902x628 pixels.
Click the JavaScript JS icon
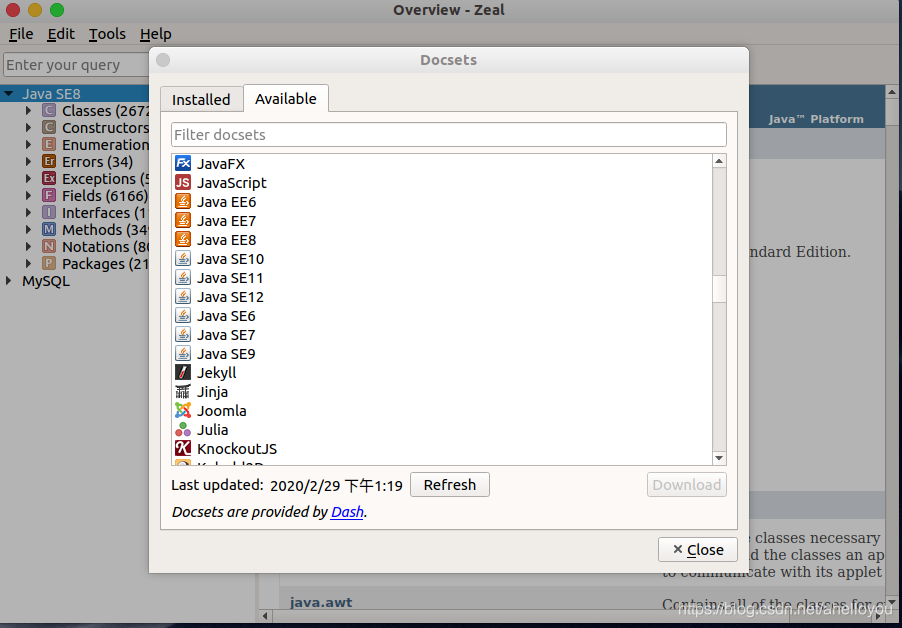point(183,182)
